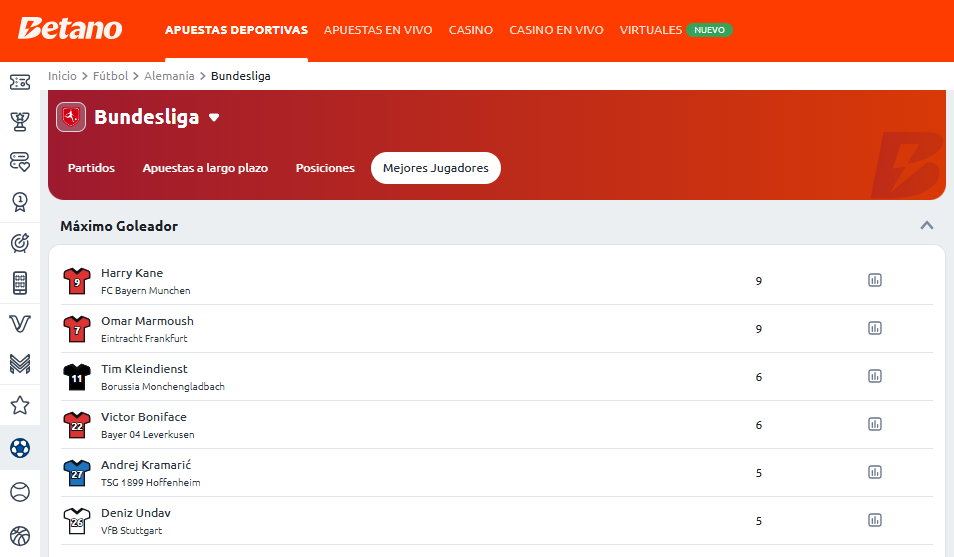Click the Deniz Undav name

pos(136,513)
